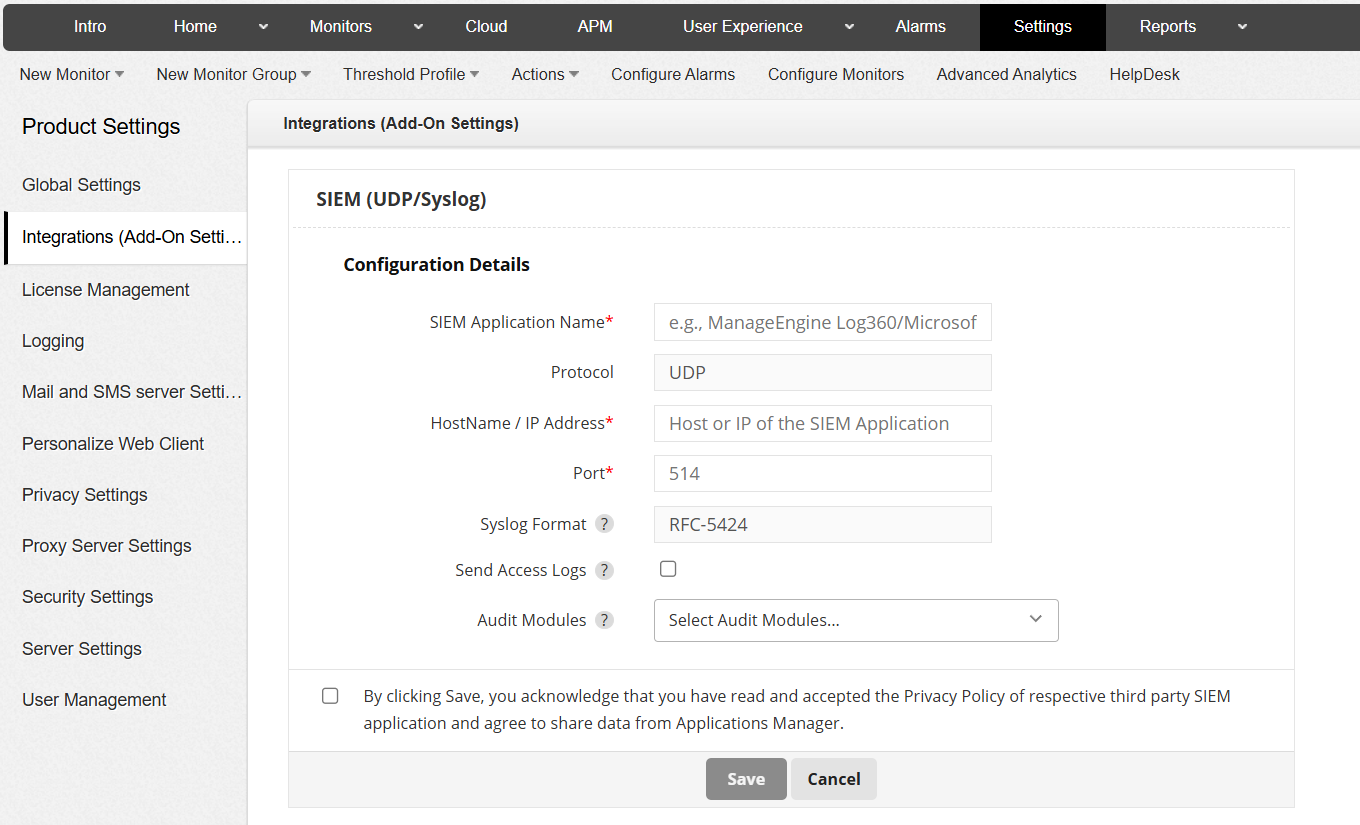This screenshot has height=825, width=1360.
Task: Click the Send Access Logs help icon
Action: coord(604,570)
